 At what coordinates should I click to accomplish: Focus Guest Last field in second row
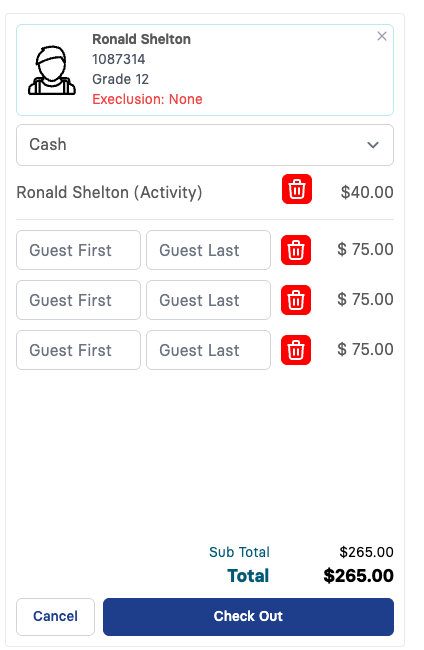[208, 300]
